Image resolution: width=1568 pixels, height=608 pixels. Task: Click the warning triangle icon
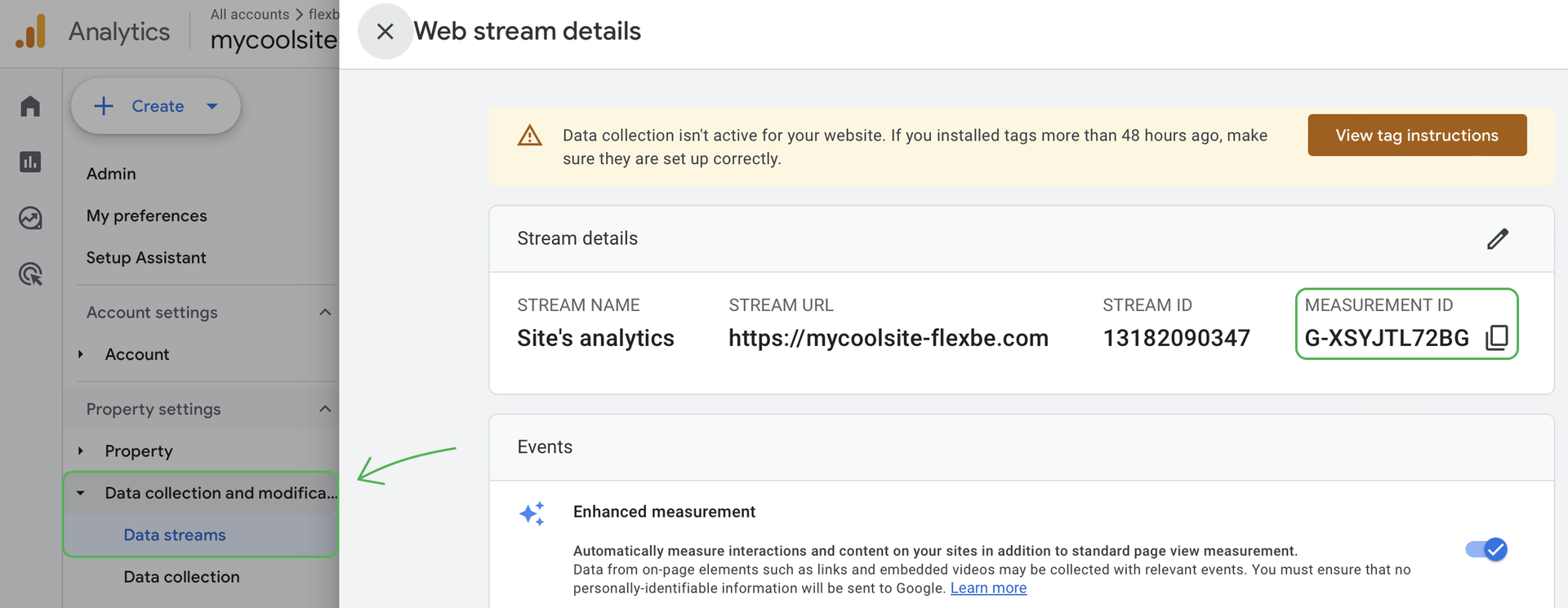(530, 135)
